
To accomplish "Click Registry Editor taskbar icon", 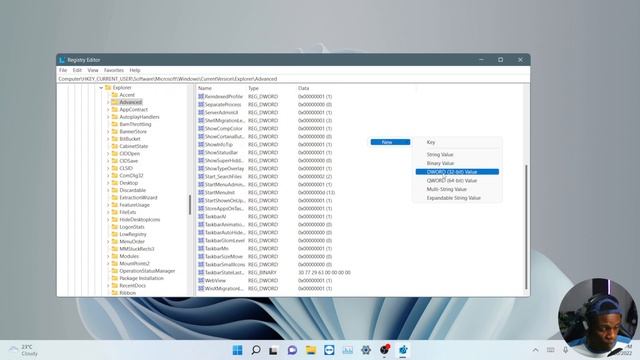I will coord(403,350).
